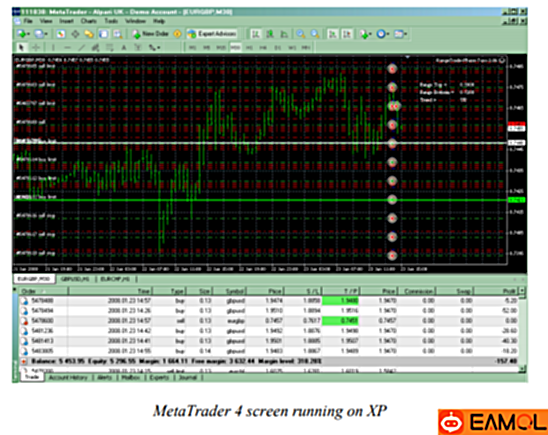Draw a vertical line tool
The image size is (548, 435).
coord(53,47)
